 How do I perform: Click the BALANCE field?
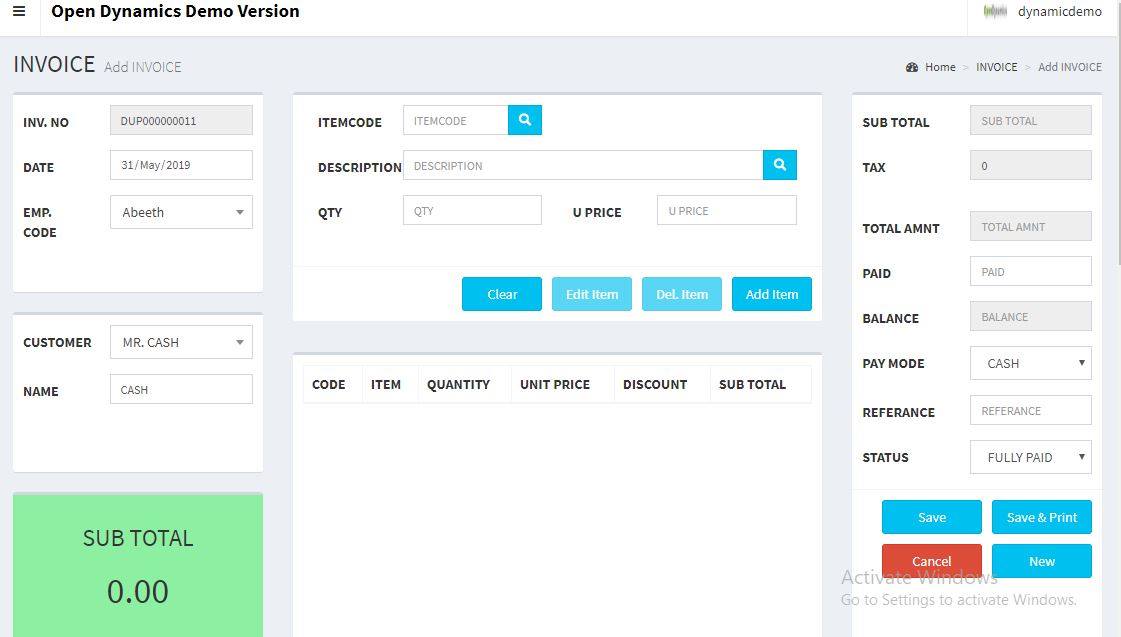(1030, 316)
